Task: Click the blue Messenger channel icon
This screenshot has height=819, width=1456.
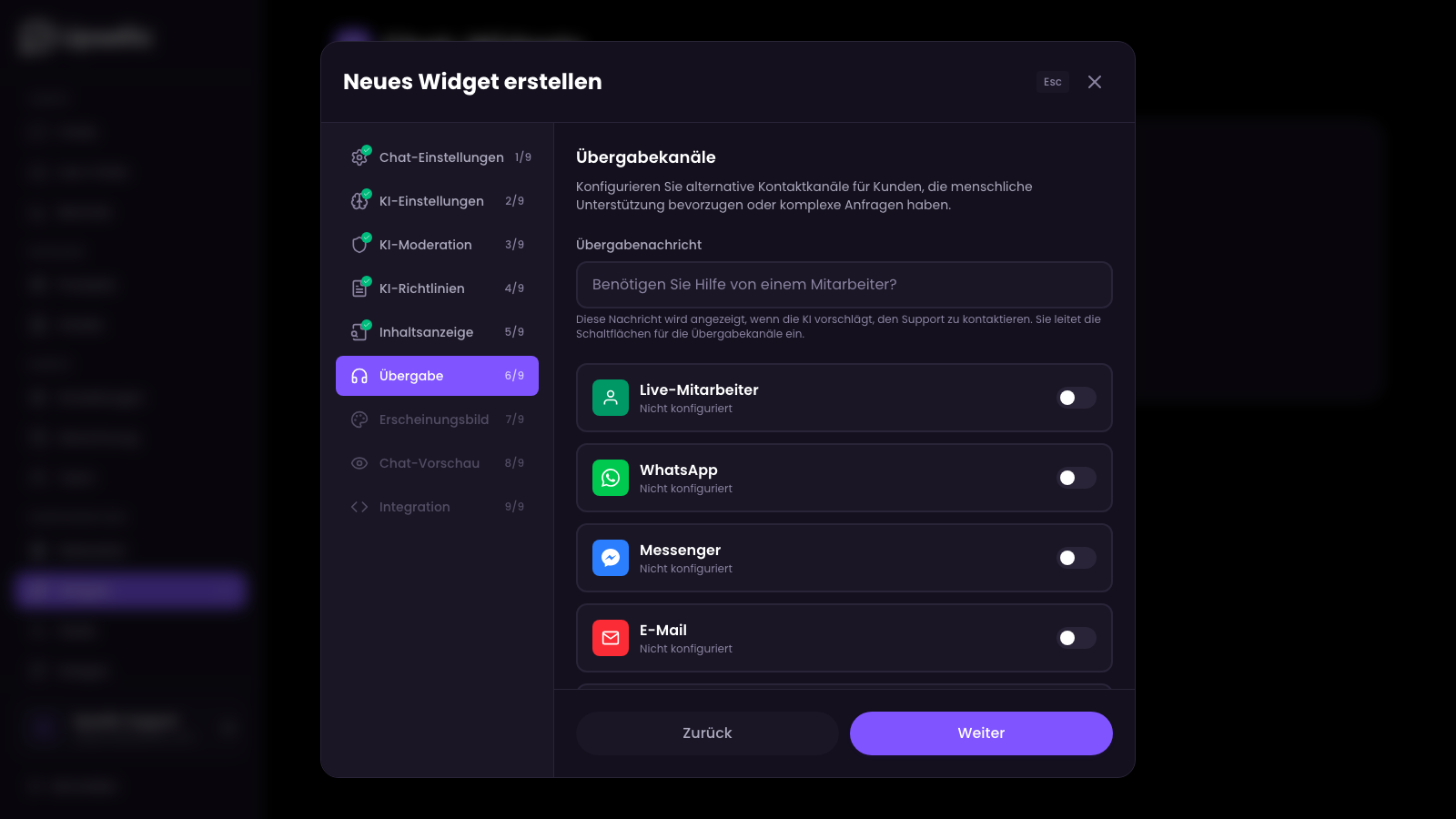Action: 611,558
